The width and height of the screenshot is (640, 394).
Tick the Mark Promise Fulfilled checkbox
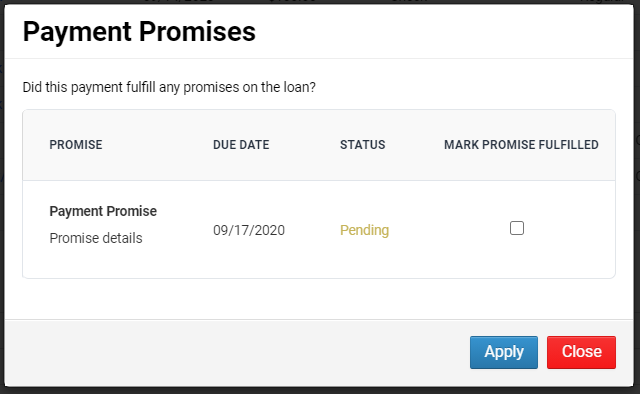pyautogui.click(x=517, y=228)
